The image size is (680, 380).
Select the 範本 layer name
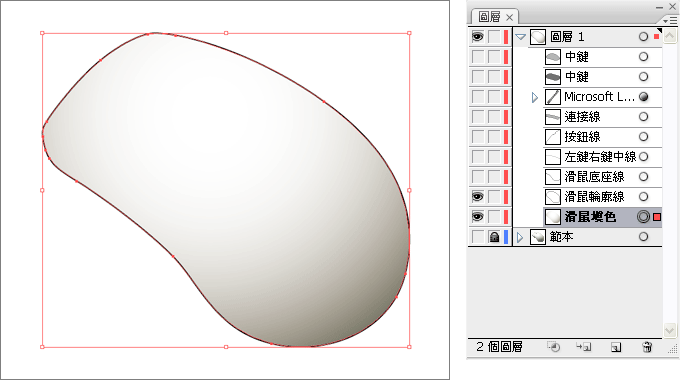click(x=561, y=237)
